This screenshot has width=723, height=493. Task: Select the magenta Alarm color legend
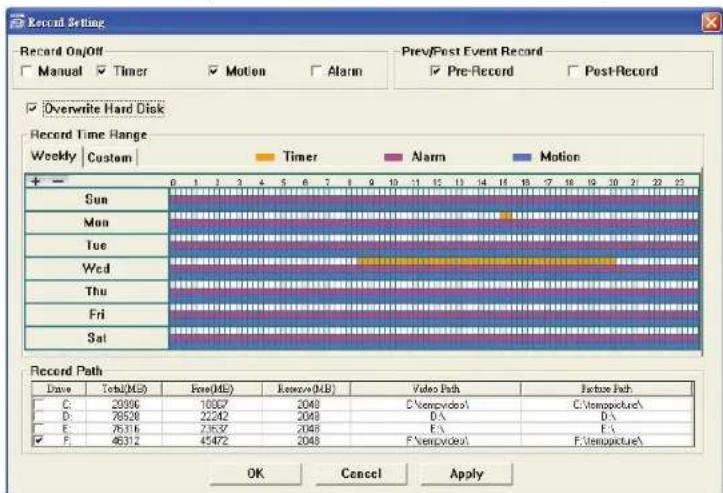pos(394,157)
